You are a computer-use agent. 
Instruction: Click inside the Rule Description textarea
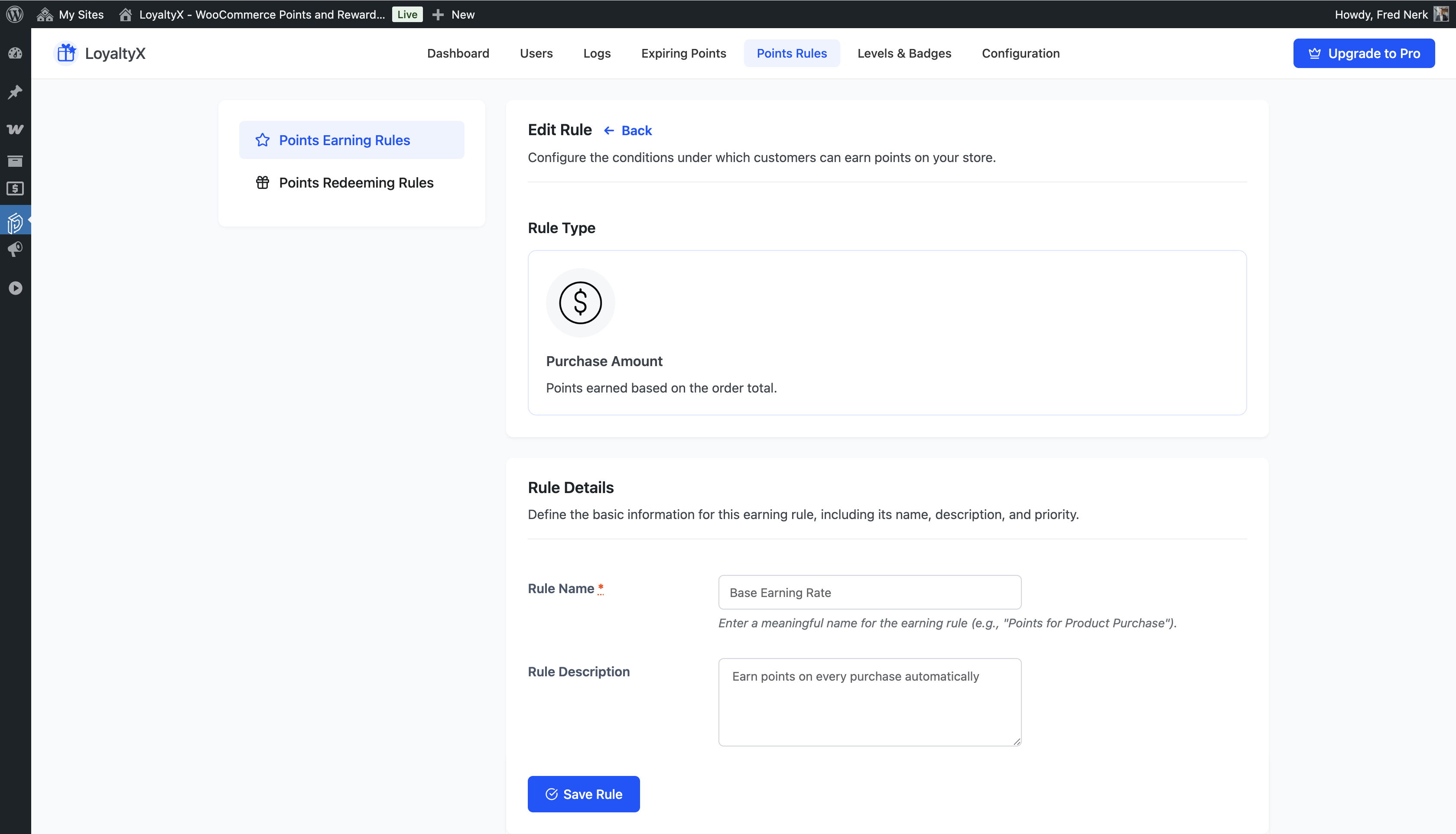point(869,702)
